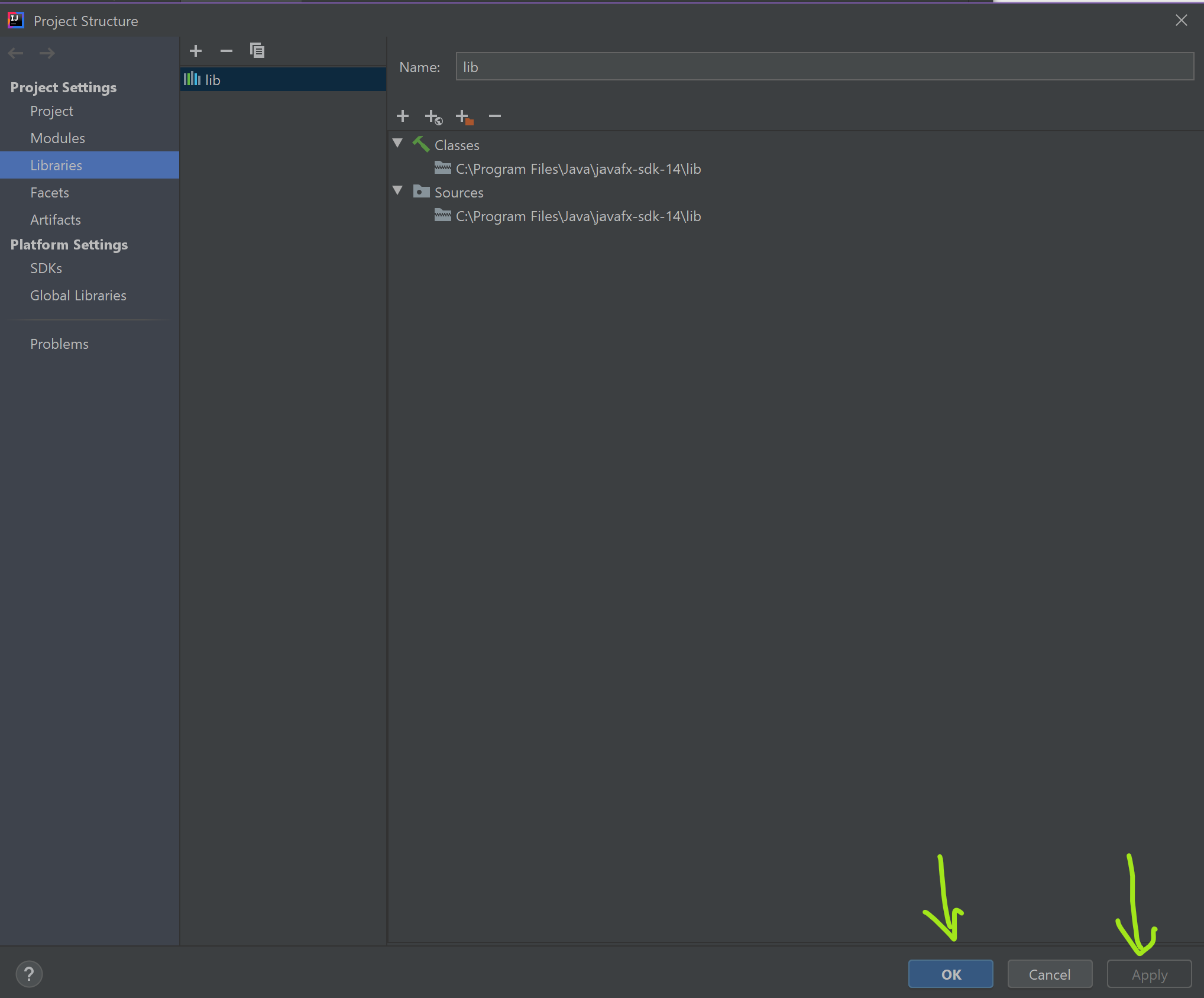Collapse the Classes tree node
The image size is (1204, 998).
[397, 143]
